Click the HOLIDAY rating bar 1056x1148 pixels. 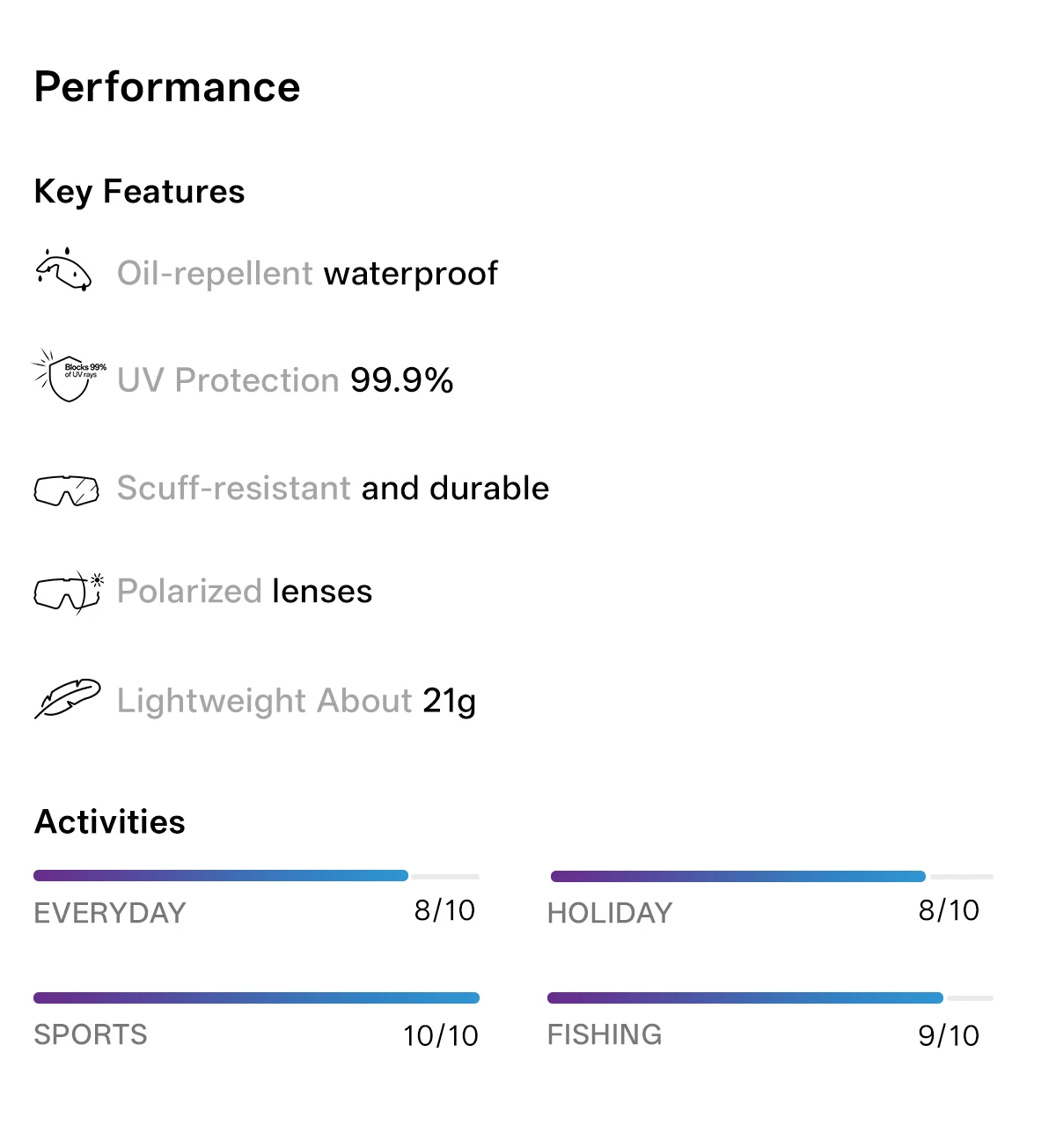[x=772, y=876]
